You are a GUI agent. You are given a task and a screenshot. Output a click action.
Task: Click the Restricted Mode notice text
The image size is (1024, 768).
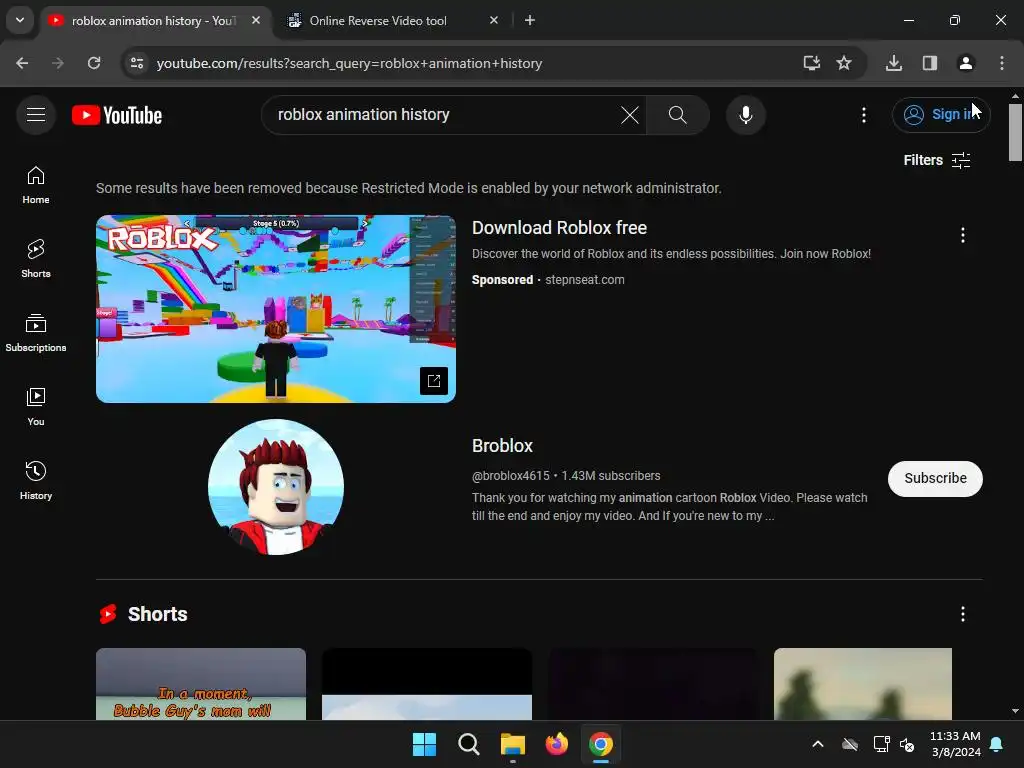tap(408, 189)
